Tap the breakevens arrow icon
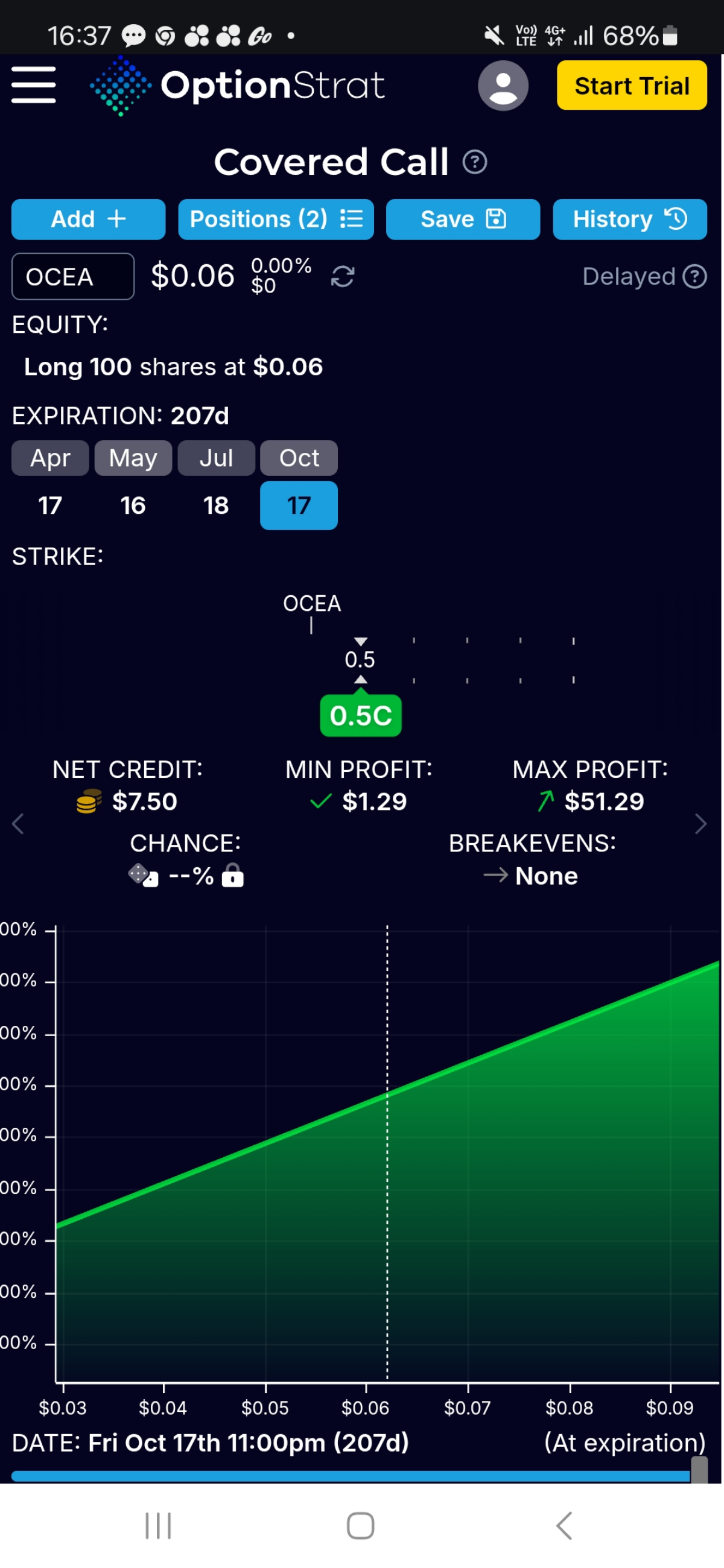The height and width of the screenshot is (1568, 724). pyautogui.click(x=496, y=875)
